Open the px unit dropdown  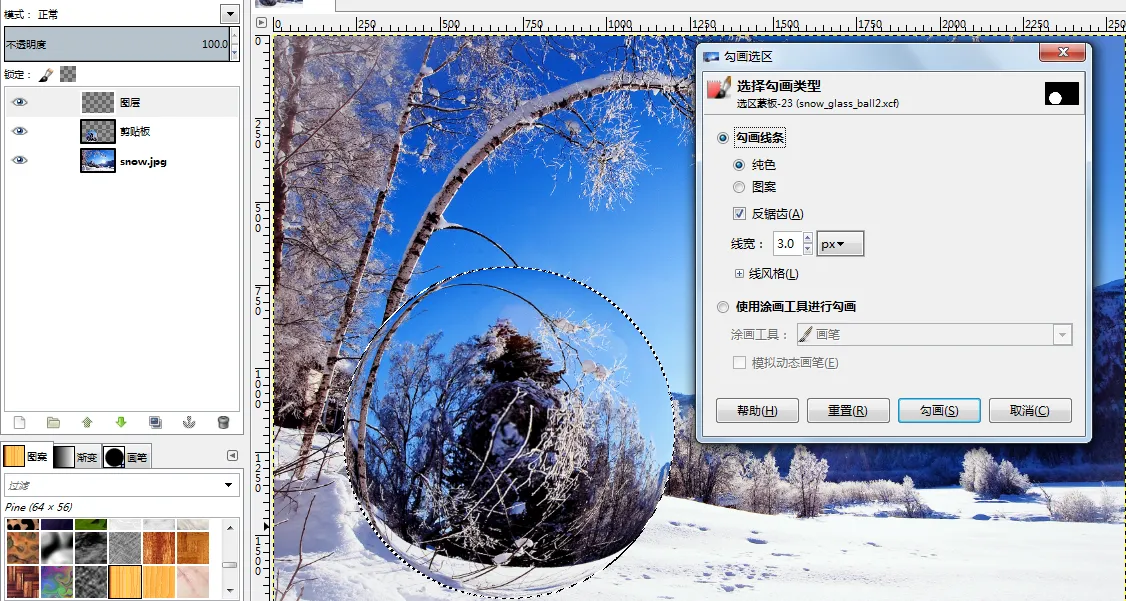840,244
